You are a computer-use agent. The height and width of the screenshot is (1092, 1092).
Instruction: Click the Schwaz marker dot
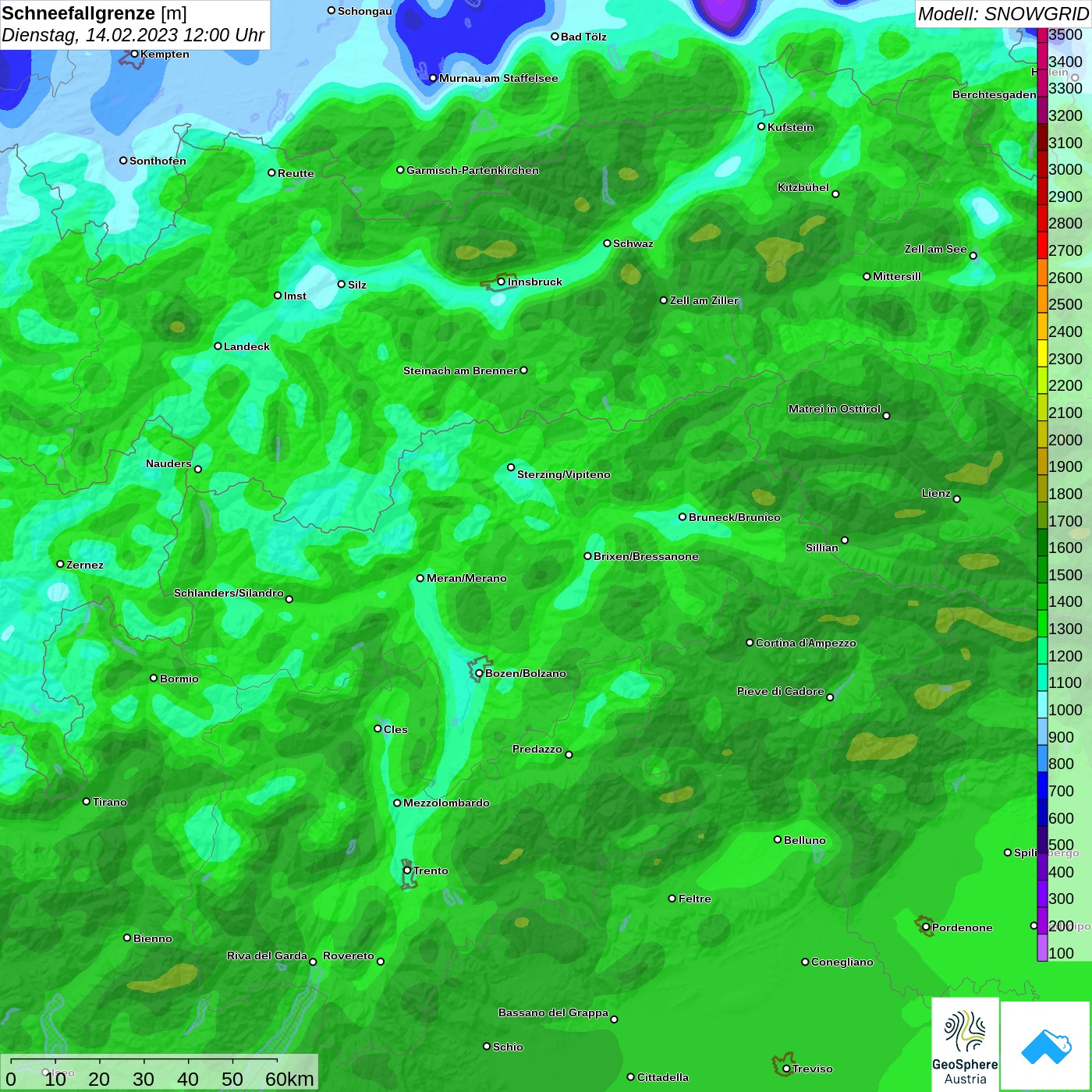pyautogui.click(x=607, y=243)
